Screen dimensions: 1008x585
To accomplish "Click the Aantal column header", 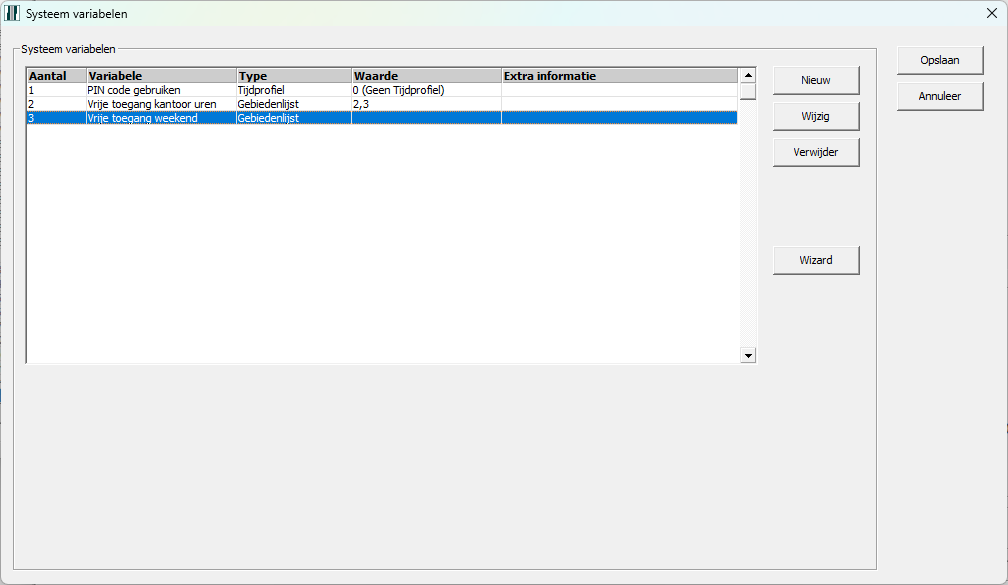I will [x=55, y=76].
